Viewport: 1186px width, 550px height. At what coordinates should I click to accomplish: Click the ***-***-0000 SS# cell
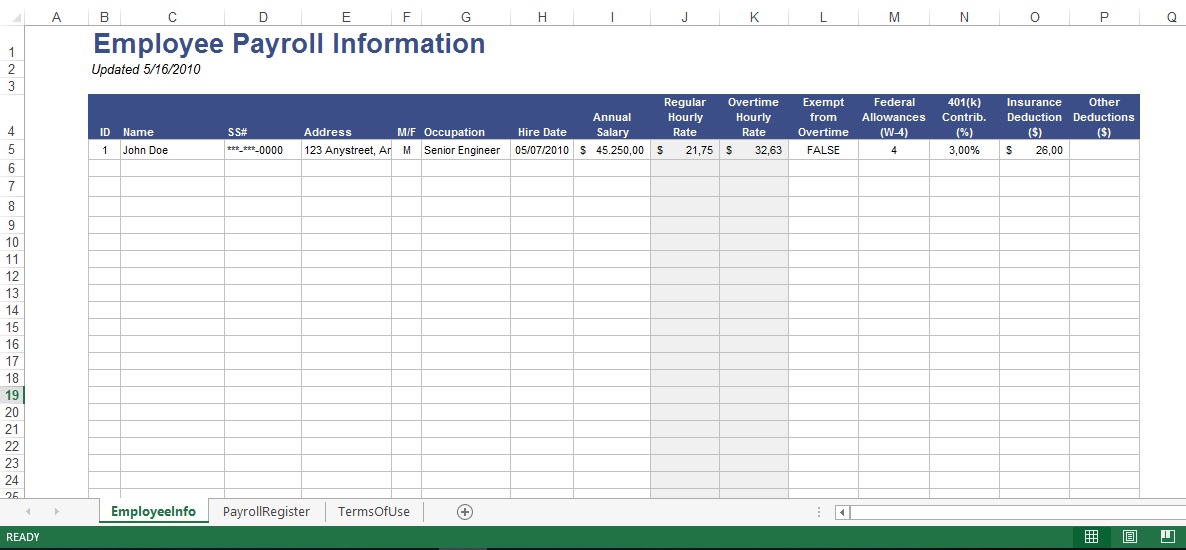(262, 150)
